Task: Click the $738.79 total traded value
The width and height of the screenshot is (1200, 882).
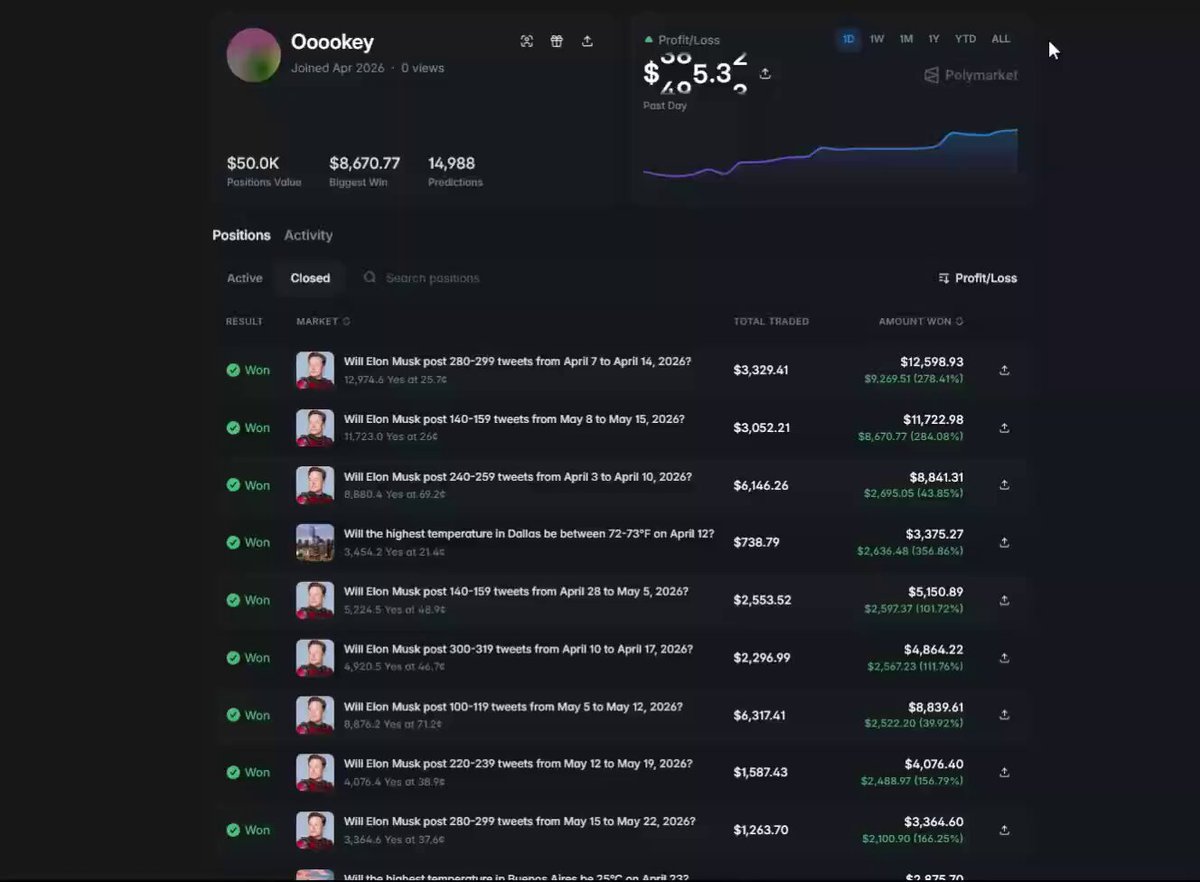Action: click(756, 543)
